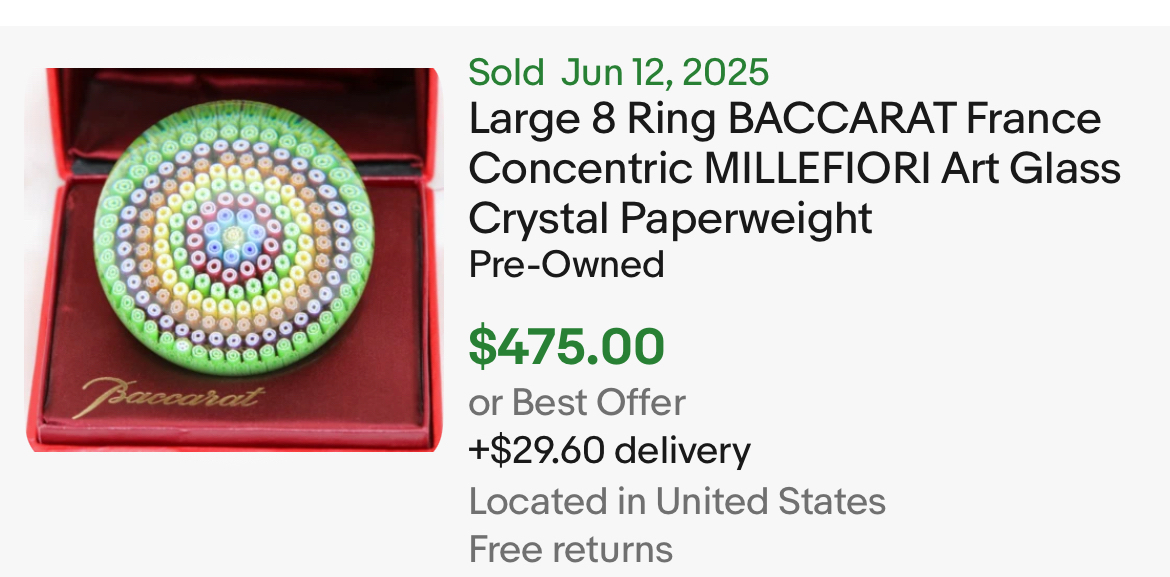This screenshot has height=577, width=1170.
Task: Click the "+$29.60 delivery" cost
Action: pos(609,451)
